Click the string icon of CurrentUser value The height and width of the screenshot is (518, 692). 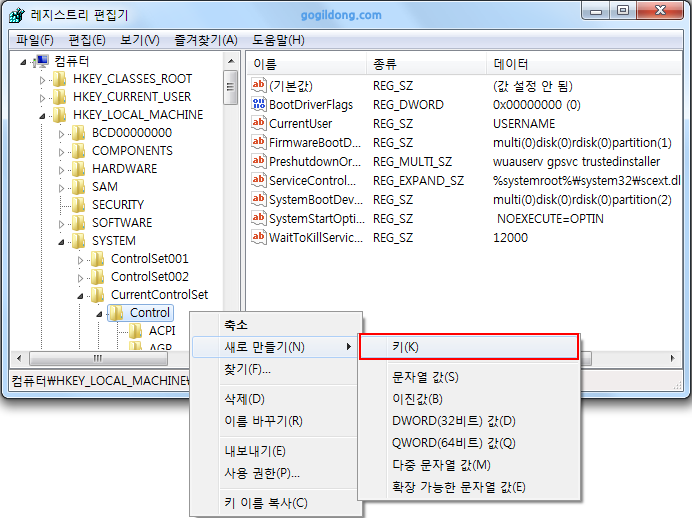(x=259, y=123)
